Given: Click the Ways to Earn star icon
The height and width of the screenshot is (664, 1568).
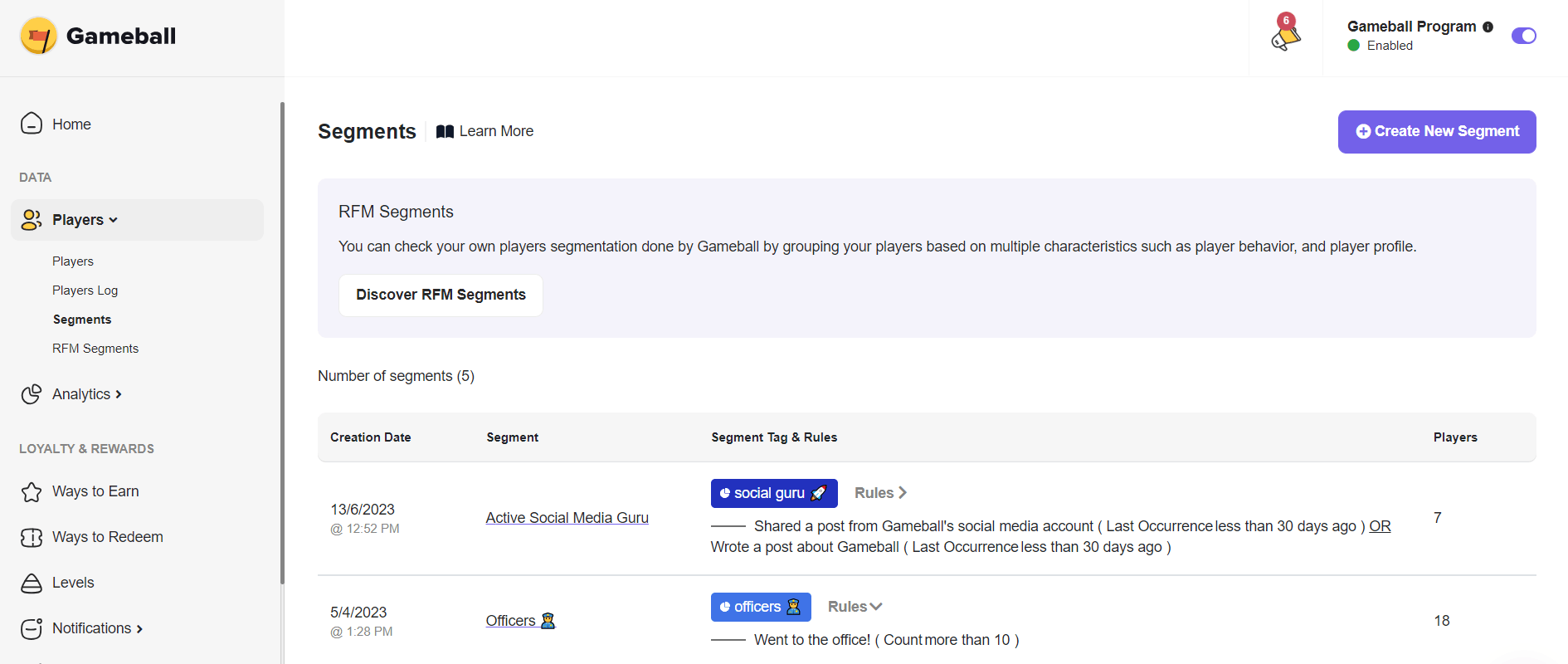Looking at the screenshot, I should pos(32,491).
